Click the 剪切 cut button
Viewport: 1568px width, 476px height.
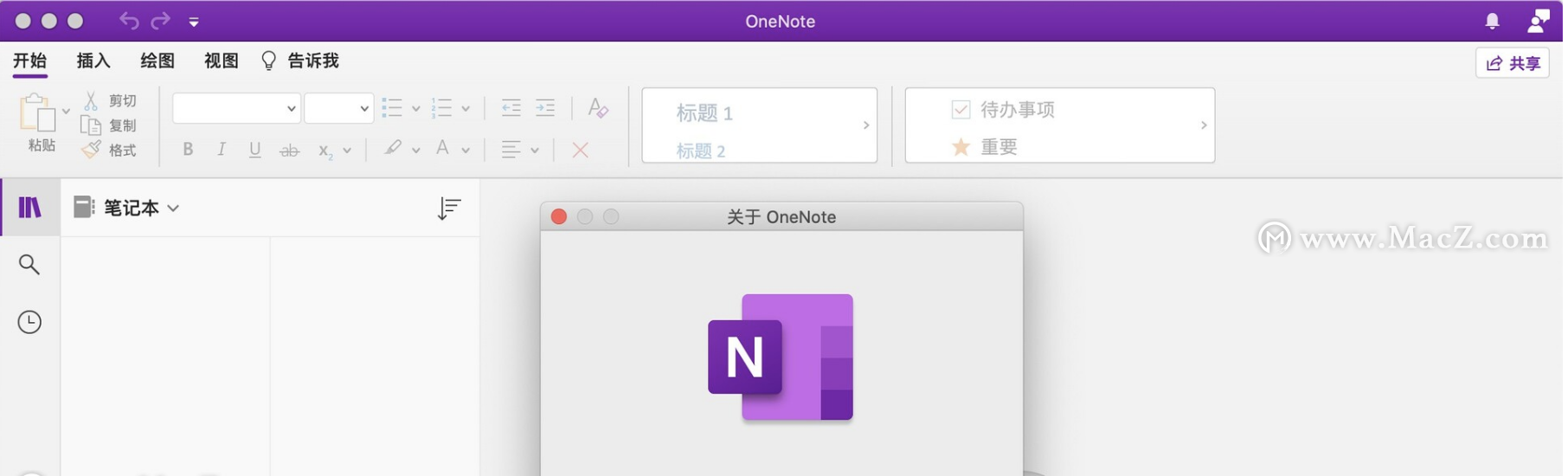tap(110, 101)
